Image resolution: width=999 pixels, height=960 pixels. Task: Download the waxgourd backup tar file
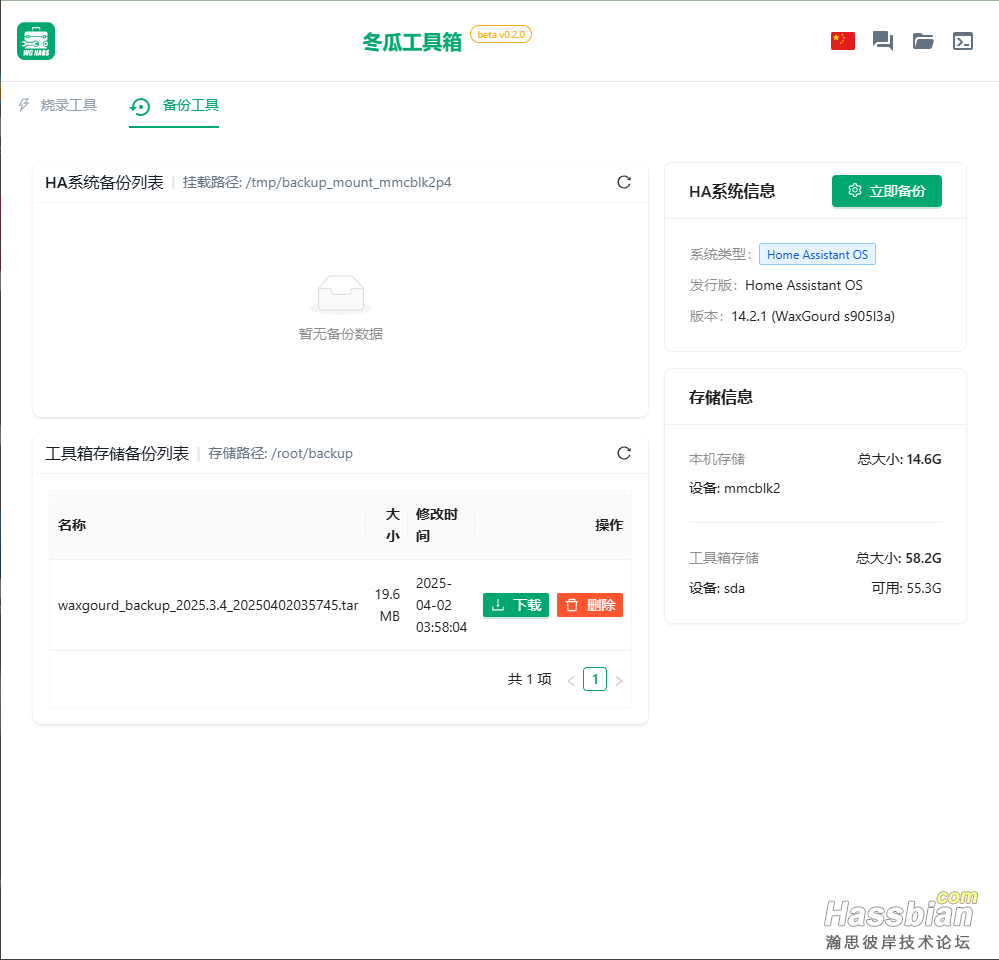pos(515,605)
